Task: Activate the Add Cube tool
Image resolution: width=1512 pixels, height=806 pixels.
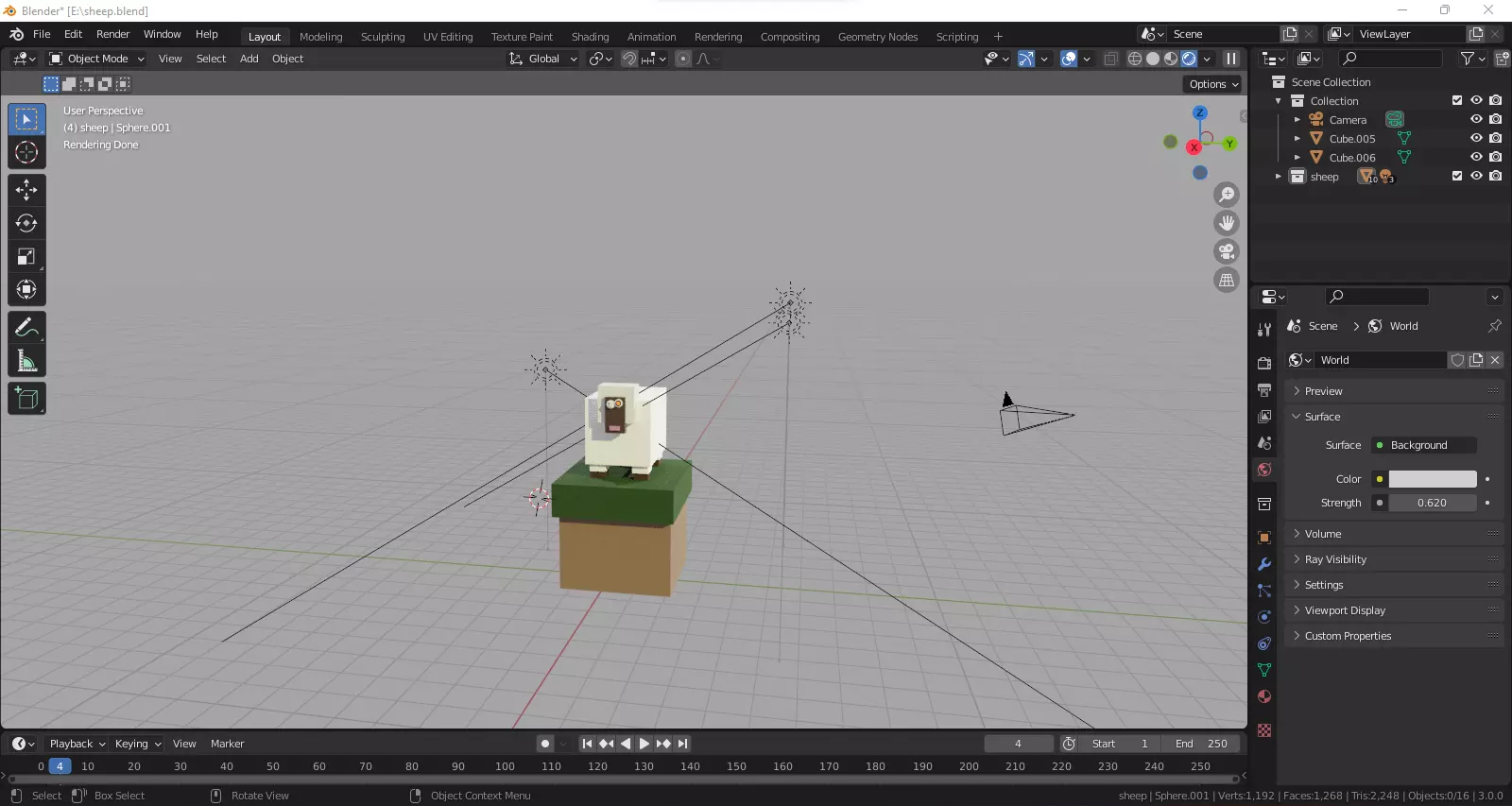Action: pyautogui.click(x=26, y=399)
